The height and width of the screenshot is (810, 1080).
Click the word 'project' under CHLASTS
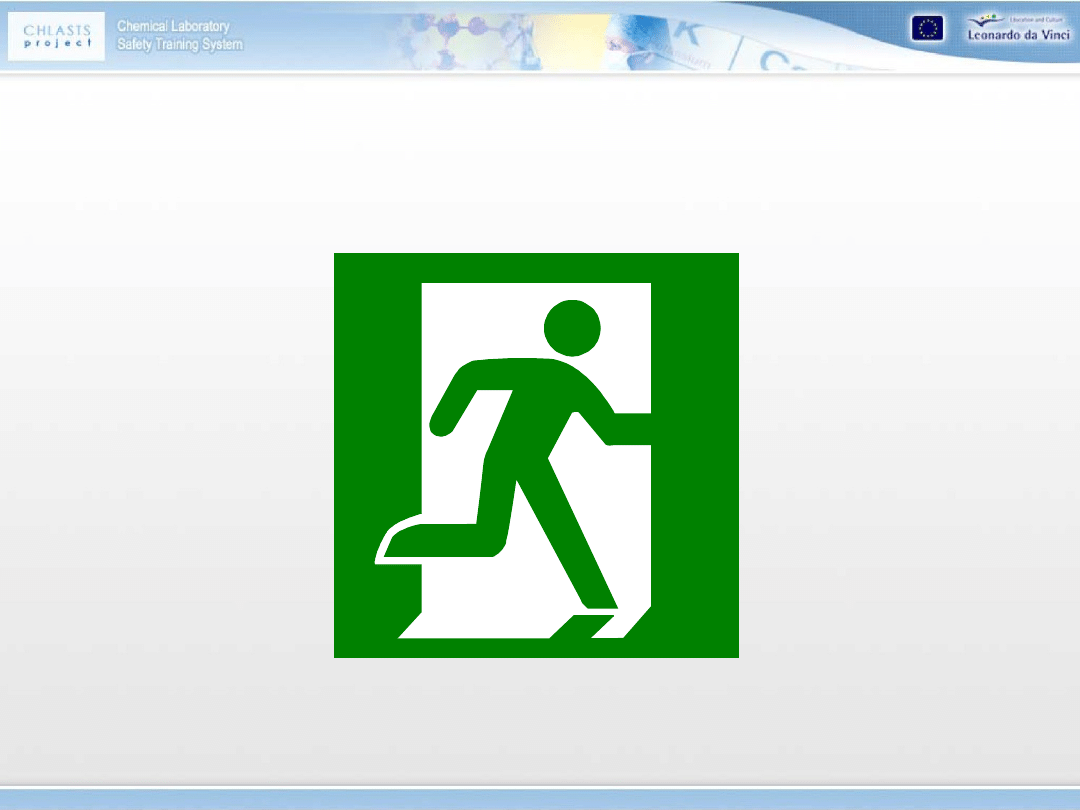[x=57, y=44]
